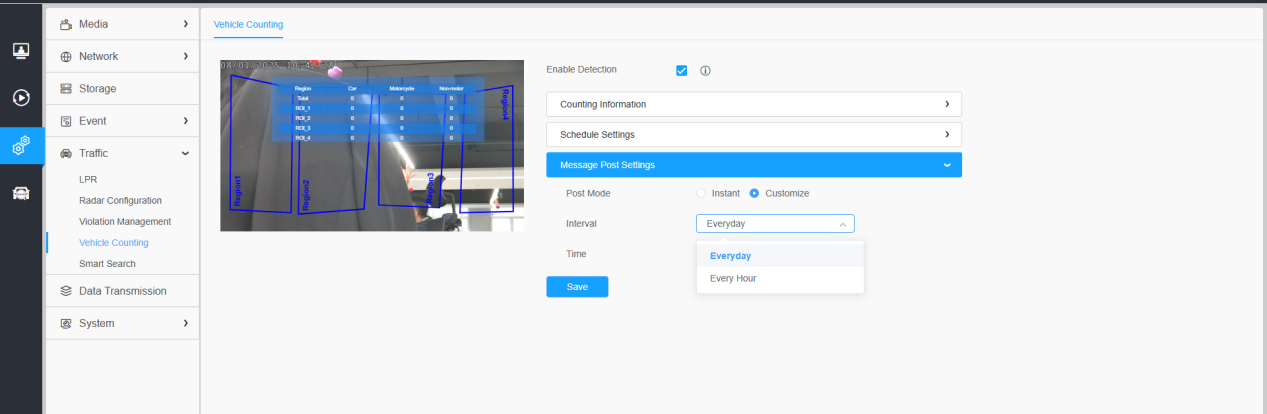Image resolution: width=1267 pixels, height=414 pixels.
Task: Select the Customize post mode radio
Action: (754, 193)
